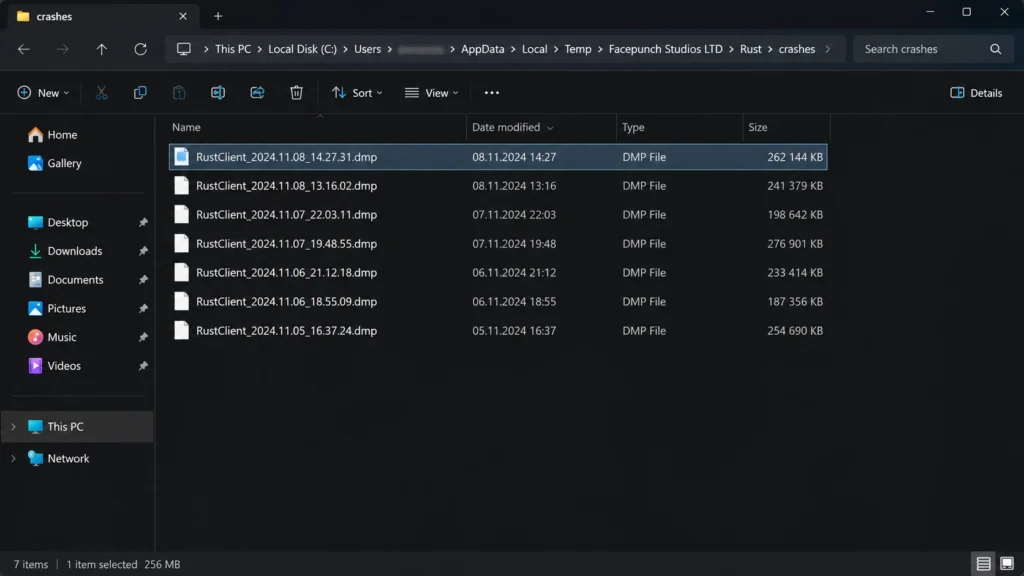The height and width of the screenshot is (576, 1024).
Task: Select RustClient_2024.11.05_16.37.24.dmp file
Action: click(x=498, y=330)
